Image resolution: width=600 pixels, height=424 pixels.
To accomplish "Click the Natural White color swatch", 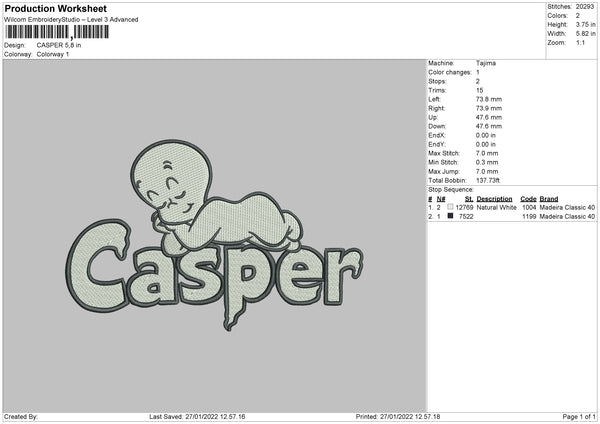I will [x=450, y=207].
